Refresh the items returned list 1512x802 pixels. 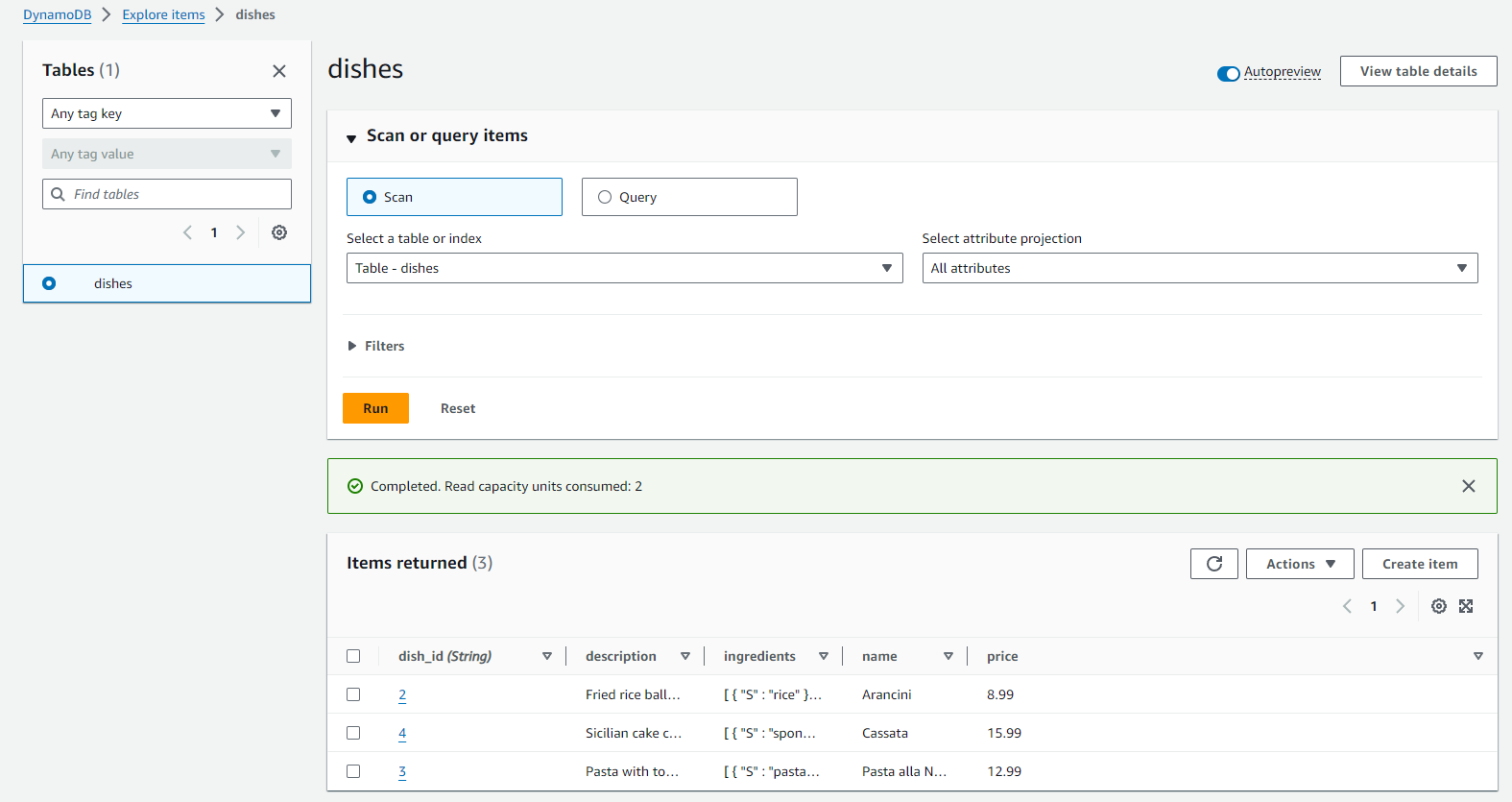tap(1214, 564)
